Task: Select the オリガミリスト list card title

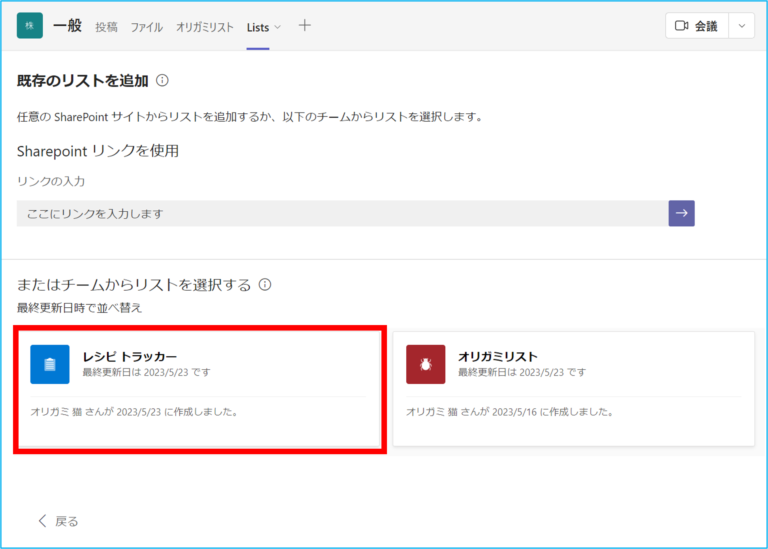Action: 498,356
